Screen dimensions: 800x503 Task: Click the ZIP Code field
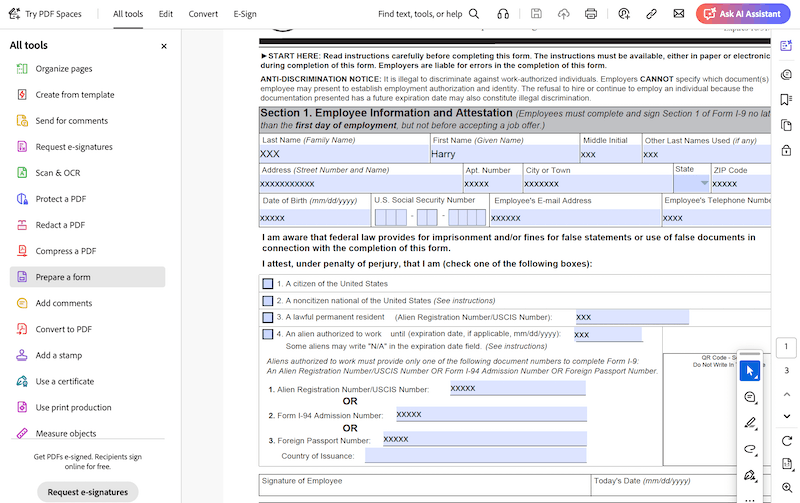pyautogui.click(x=741, y=183)
